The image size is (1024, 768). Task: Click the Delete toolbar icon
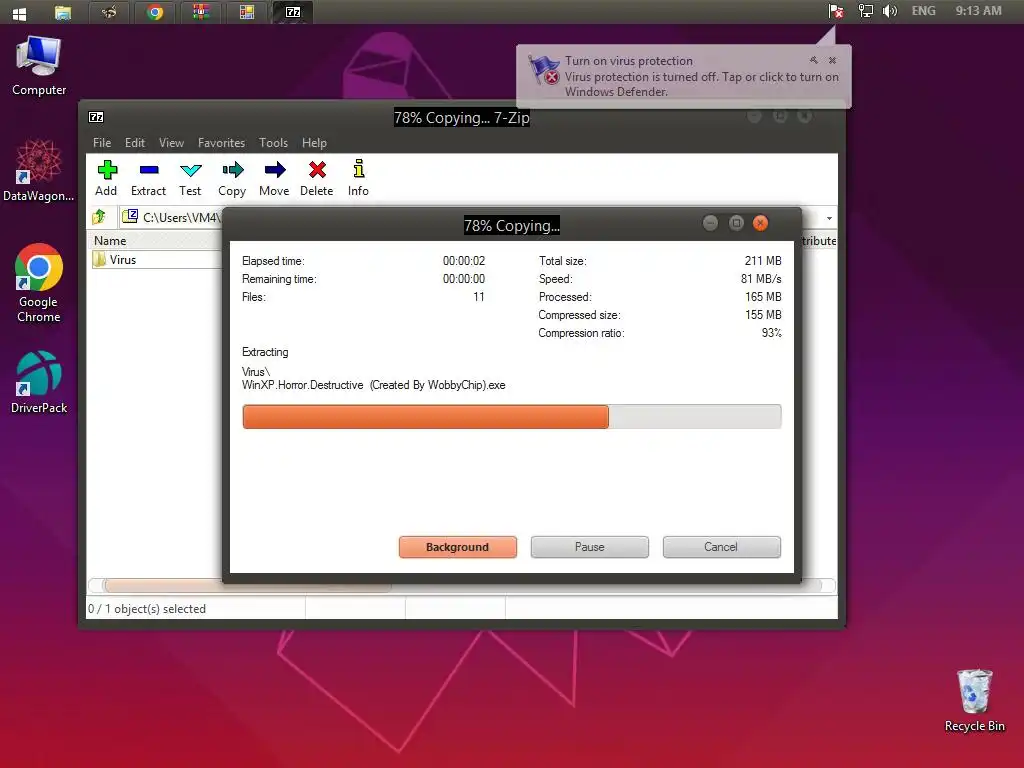317,171
